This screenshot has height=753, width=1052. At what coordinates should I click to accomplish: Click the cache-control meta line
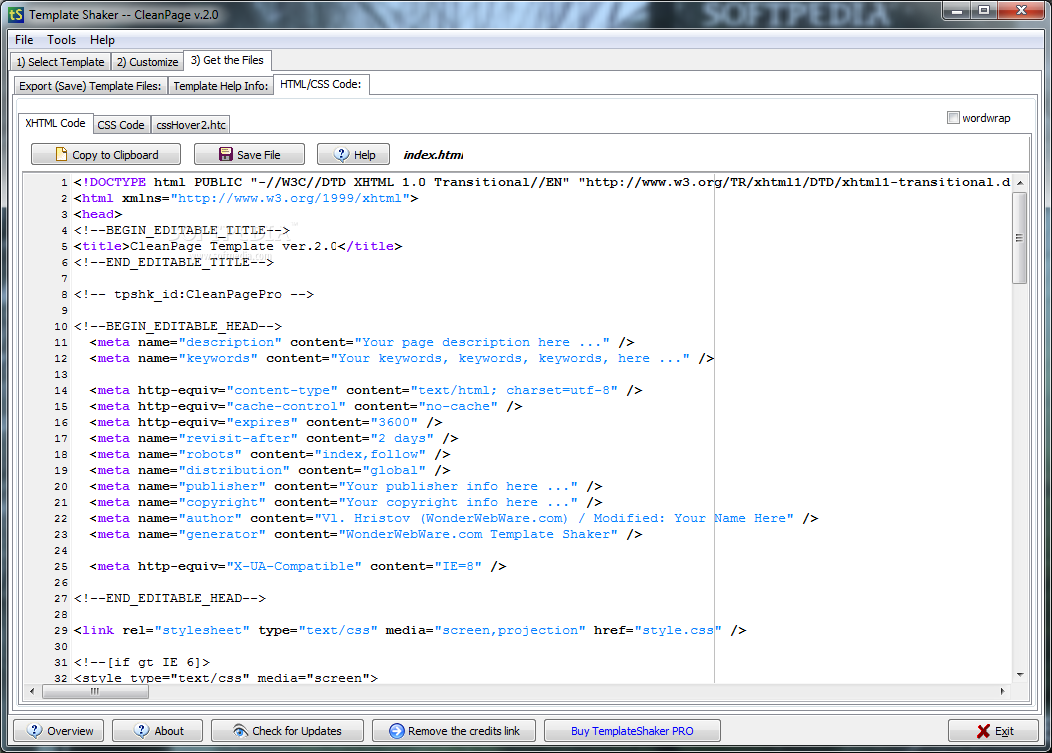(305, 407)
